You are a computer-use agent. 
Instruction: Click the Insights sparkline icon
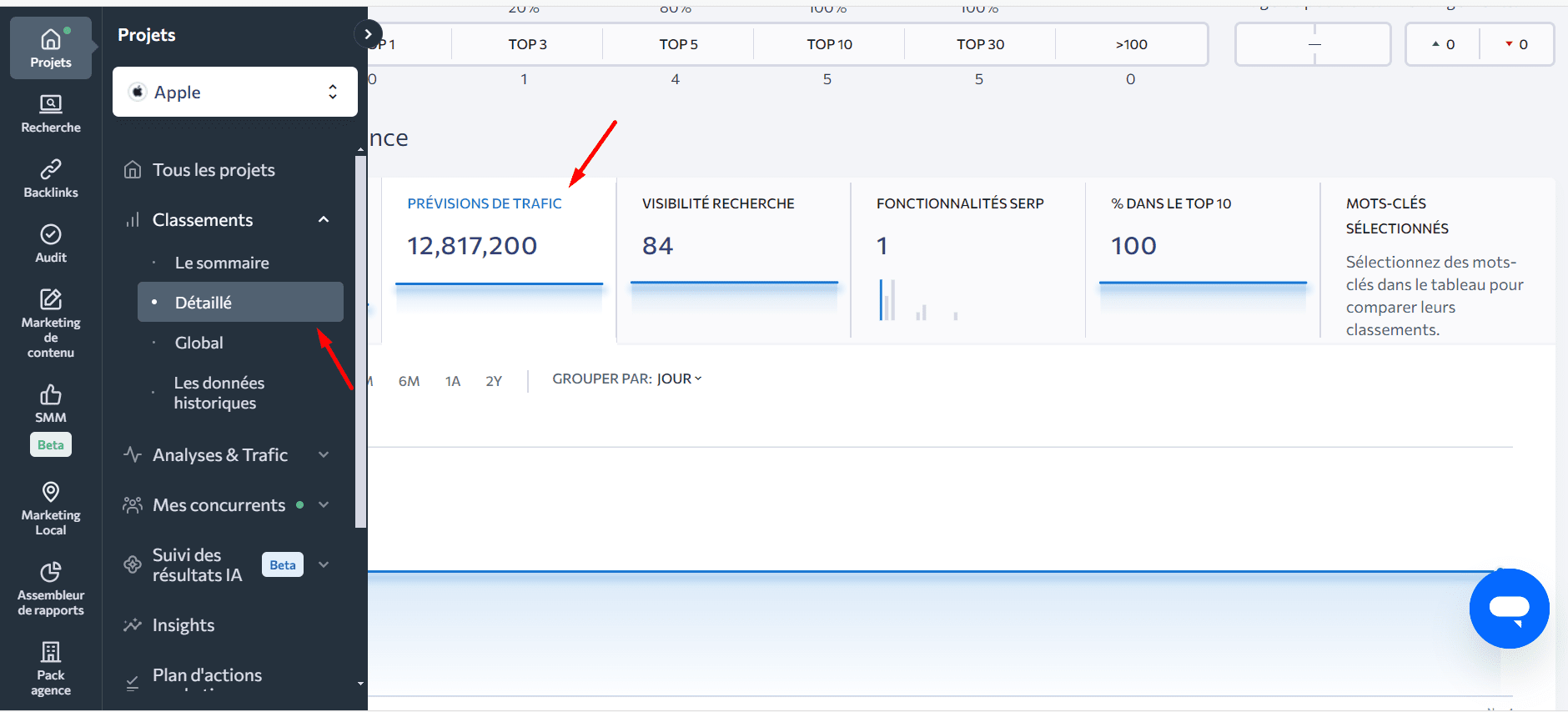click(x=133, y=625)
